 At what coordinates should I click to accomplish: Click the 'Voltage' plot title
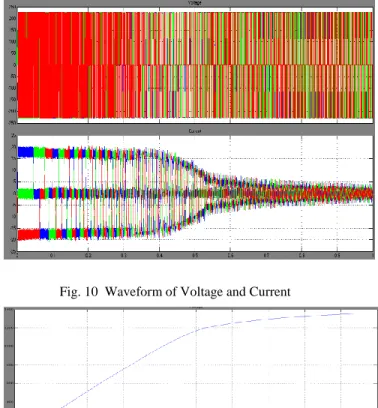[x=195, y=3]
